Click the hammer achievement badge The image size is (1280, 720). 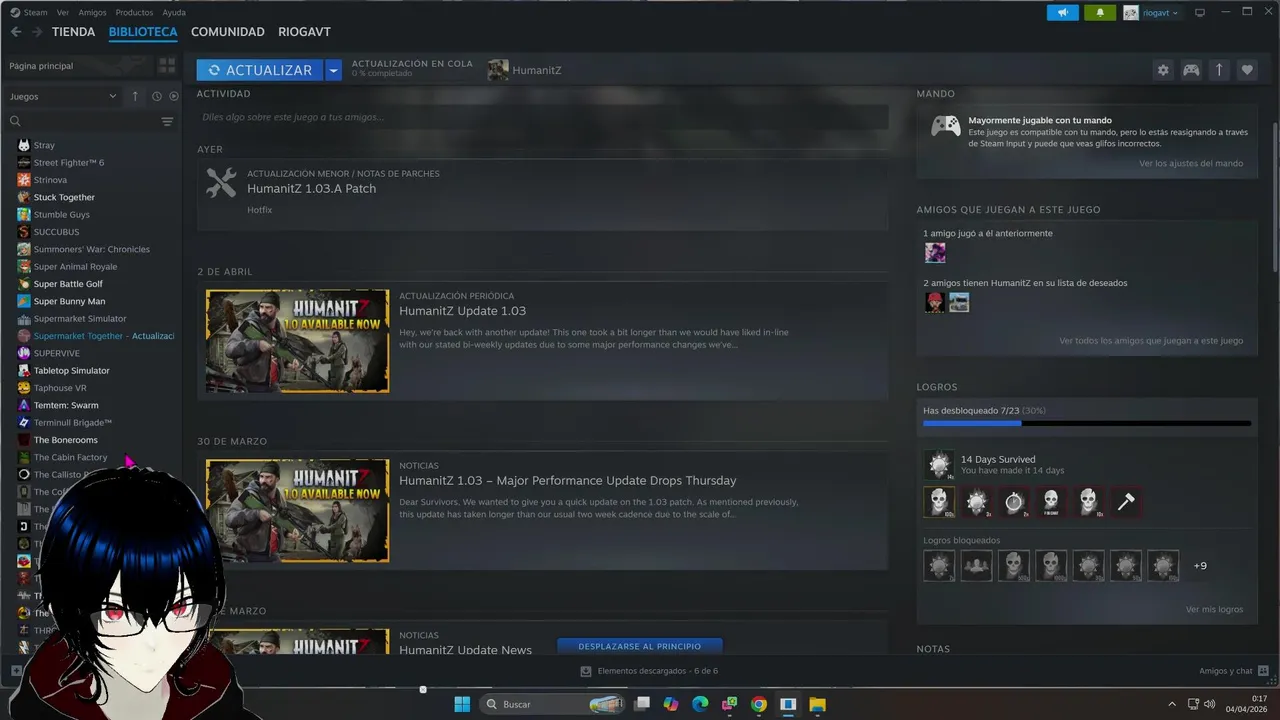coord(1126,502)
